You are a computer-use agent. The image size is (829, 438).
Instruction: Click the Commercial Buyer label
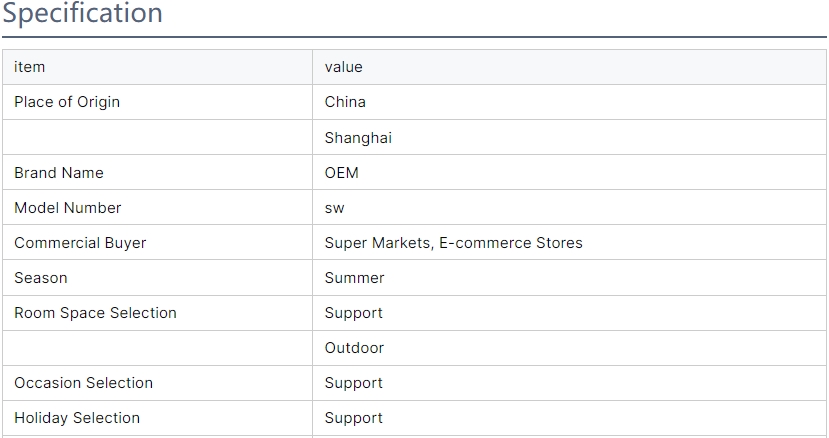[80, 243]
